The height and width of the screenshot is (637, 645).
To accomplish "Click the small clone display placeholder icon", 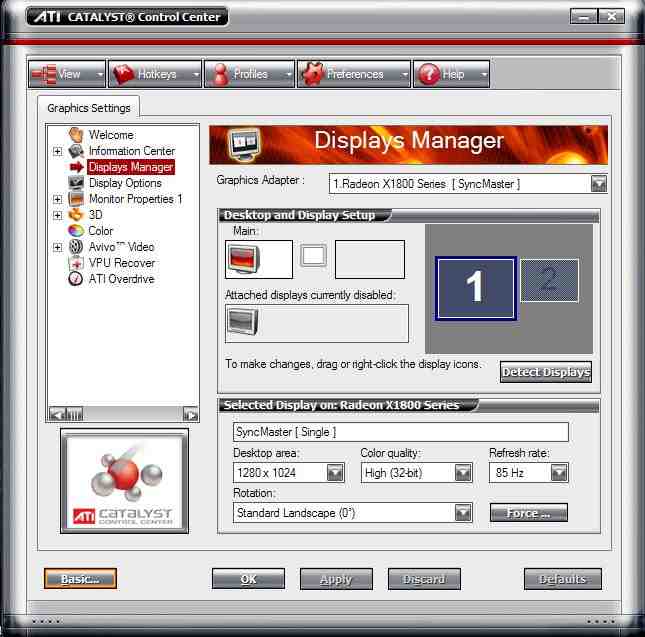I will coord(313,255).
